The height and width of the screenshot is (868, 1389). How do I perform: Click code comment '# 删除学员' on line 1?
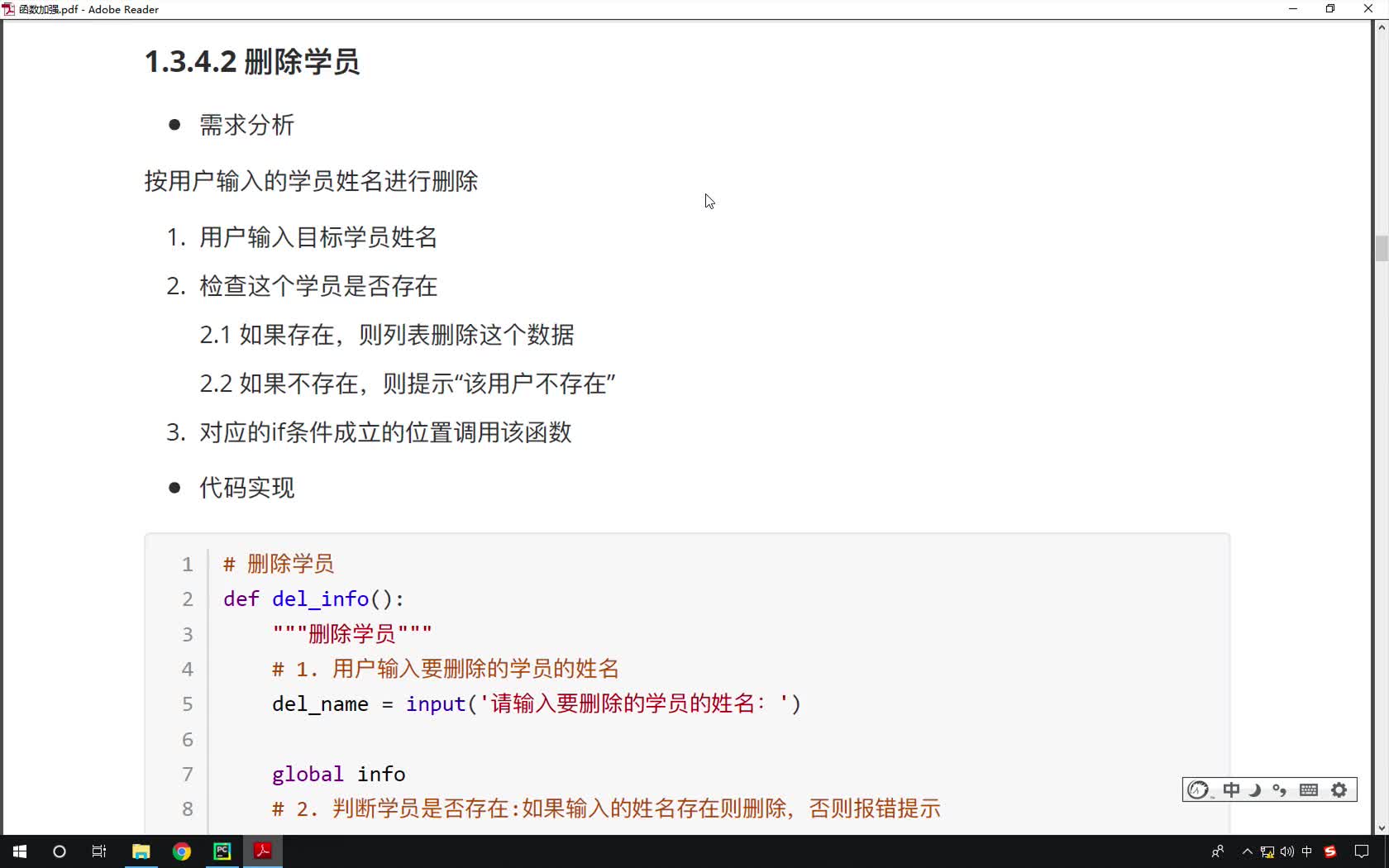point(279,565)
